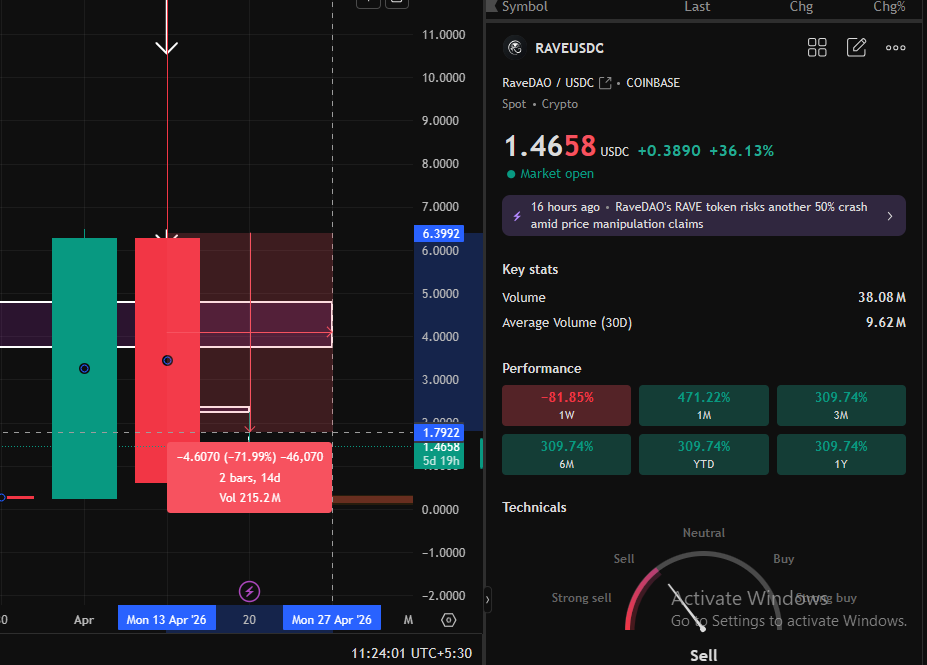Image resolution: width=927 pixels, height=665 pixels.
Task: Click the RaveDAO coin logo in symbol header
Action: pos(514,47)
